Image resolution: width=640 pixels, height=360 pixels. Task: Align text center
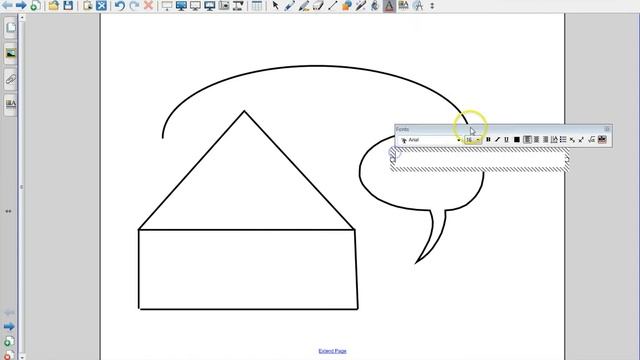[536, 140]
